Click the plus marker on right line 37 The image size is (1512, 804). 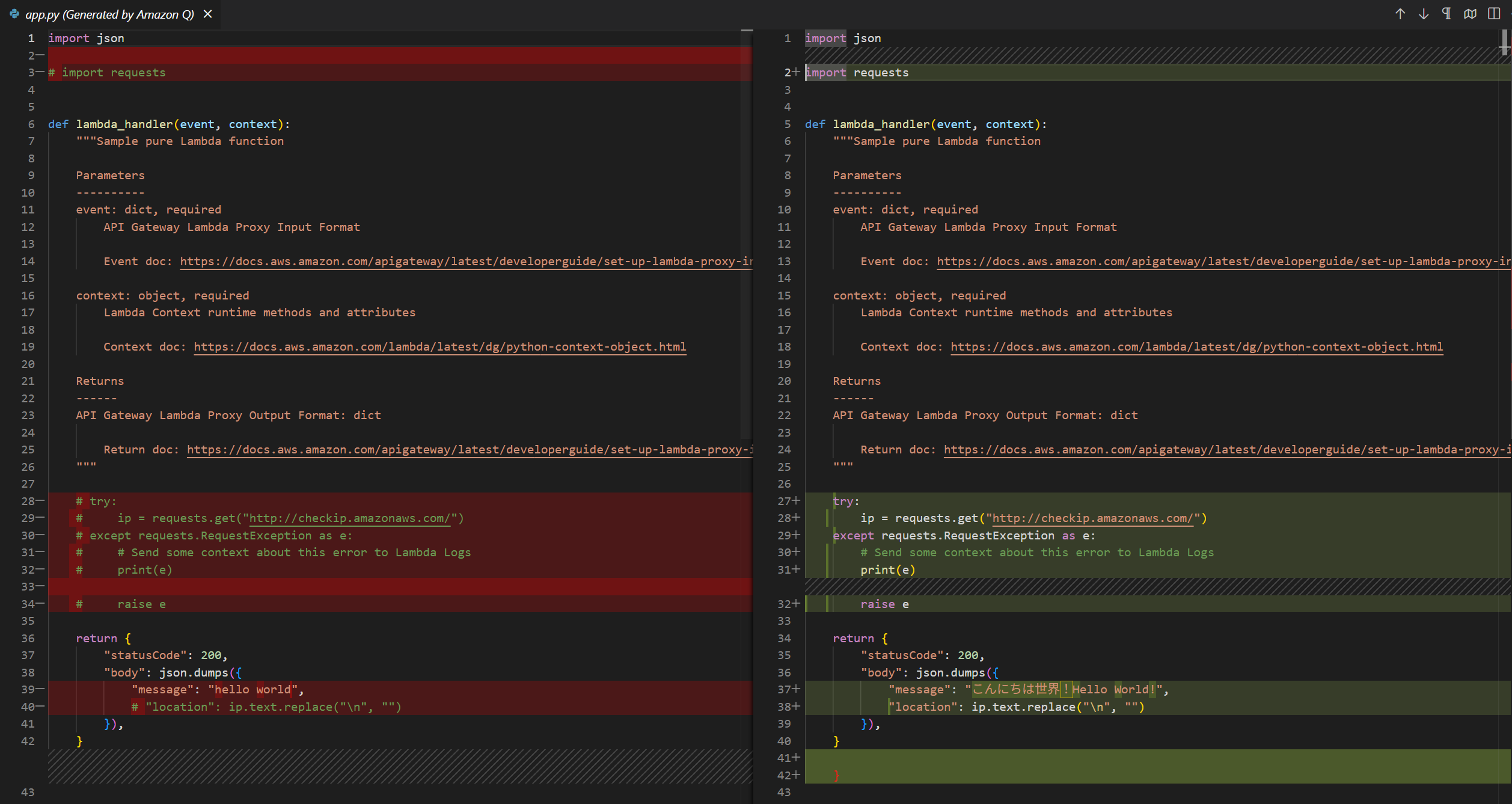(796, 689)
